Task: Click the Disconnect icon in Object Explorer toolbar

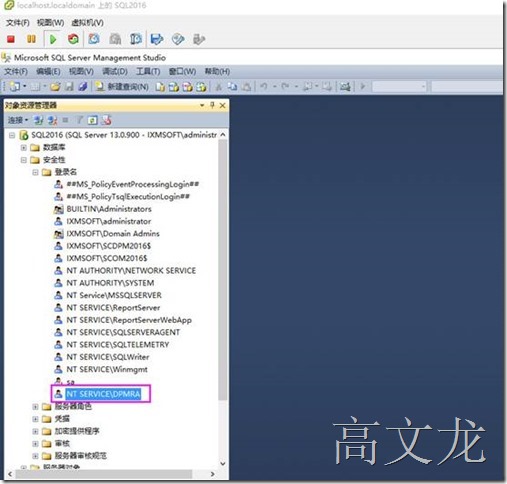Action: tap(52, 120)
